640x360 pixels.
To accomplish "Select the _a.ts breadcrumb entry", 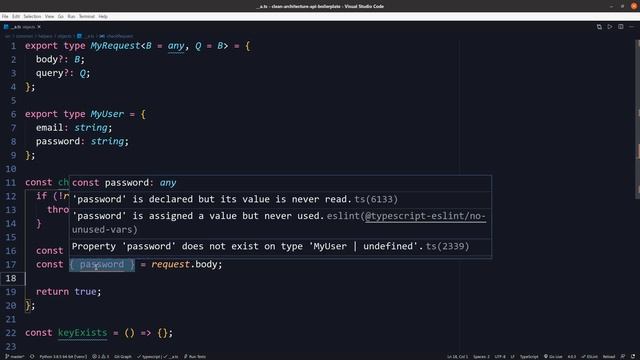I will (x=90, y=36).
